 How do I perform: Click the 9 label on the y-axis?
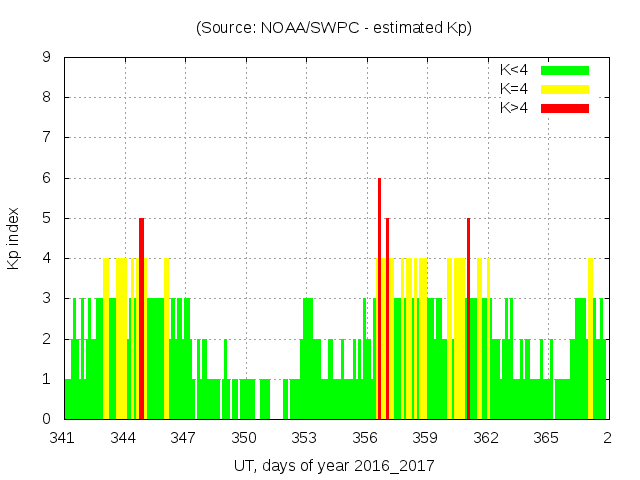pyautogui.click(x=47, y=57)
